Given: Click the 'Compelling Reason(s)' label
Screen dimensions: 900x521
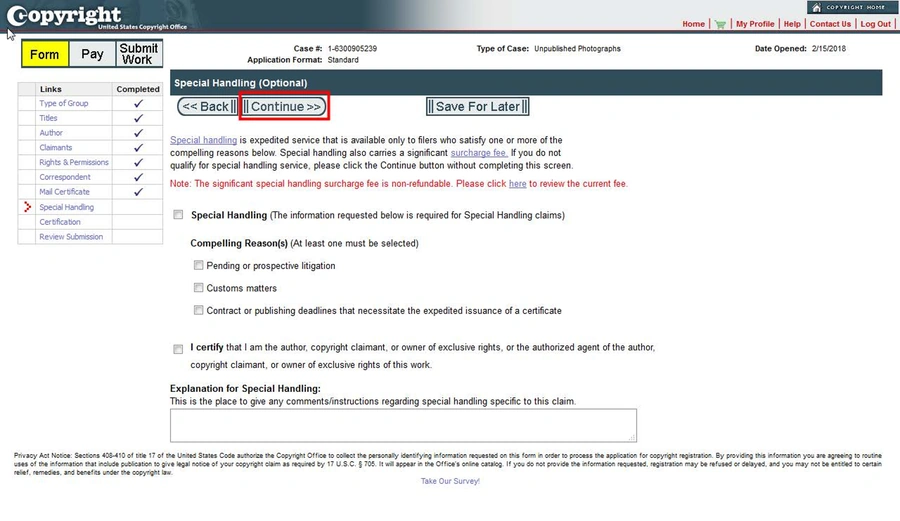Looking at the screenshot, I should (x=239, y=243).
